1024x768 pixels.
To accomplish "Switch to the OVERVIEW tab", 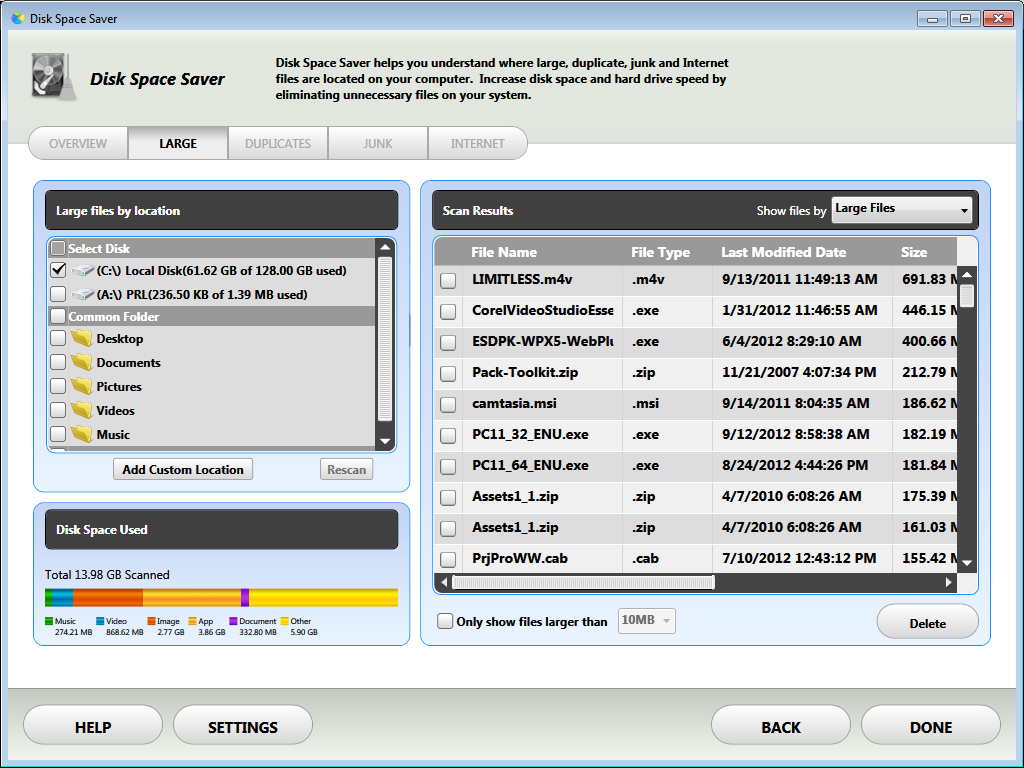I will pyautogui.click(x=78, y=144).
